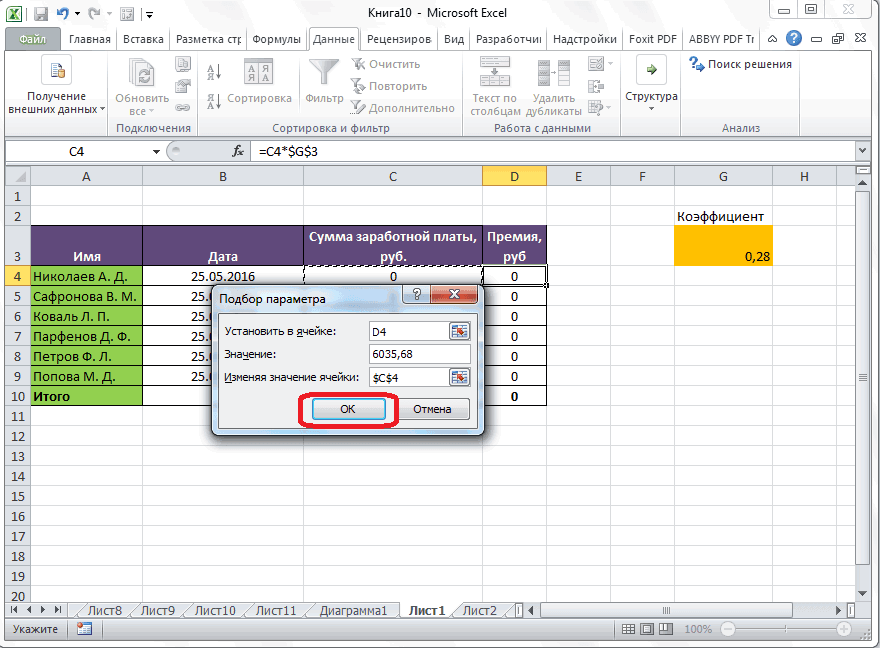
Task: Click range selector icon beside D4 field
Action: point(459,331)
